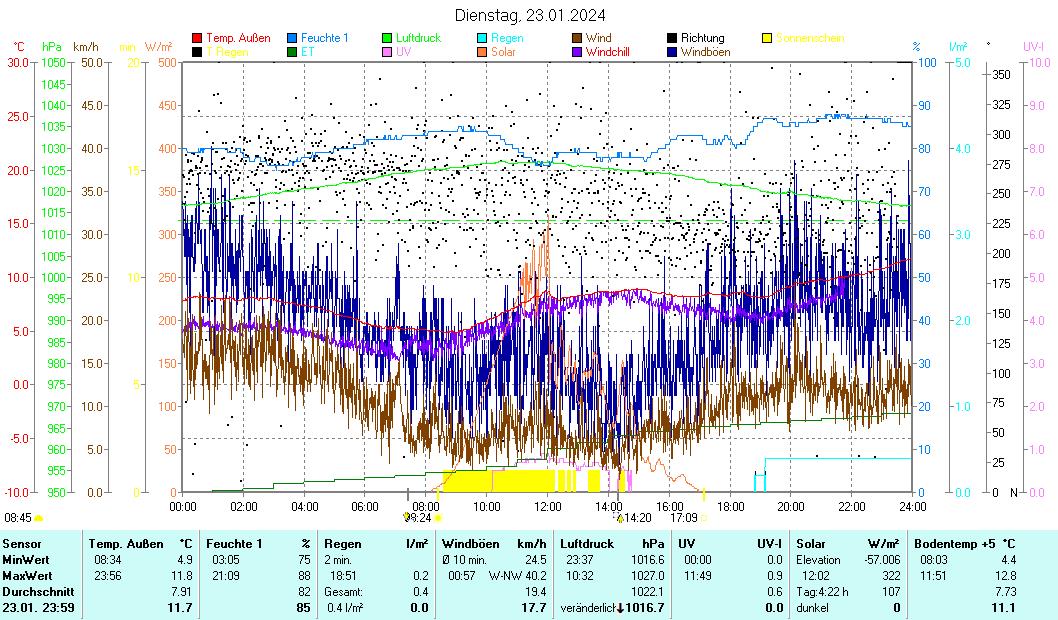Click the dark green ET legend swatch
This screenshot has height=620, width=1058.
point(291,52)
